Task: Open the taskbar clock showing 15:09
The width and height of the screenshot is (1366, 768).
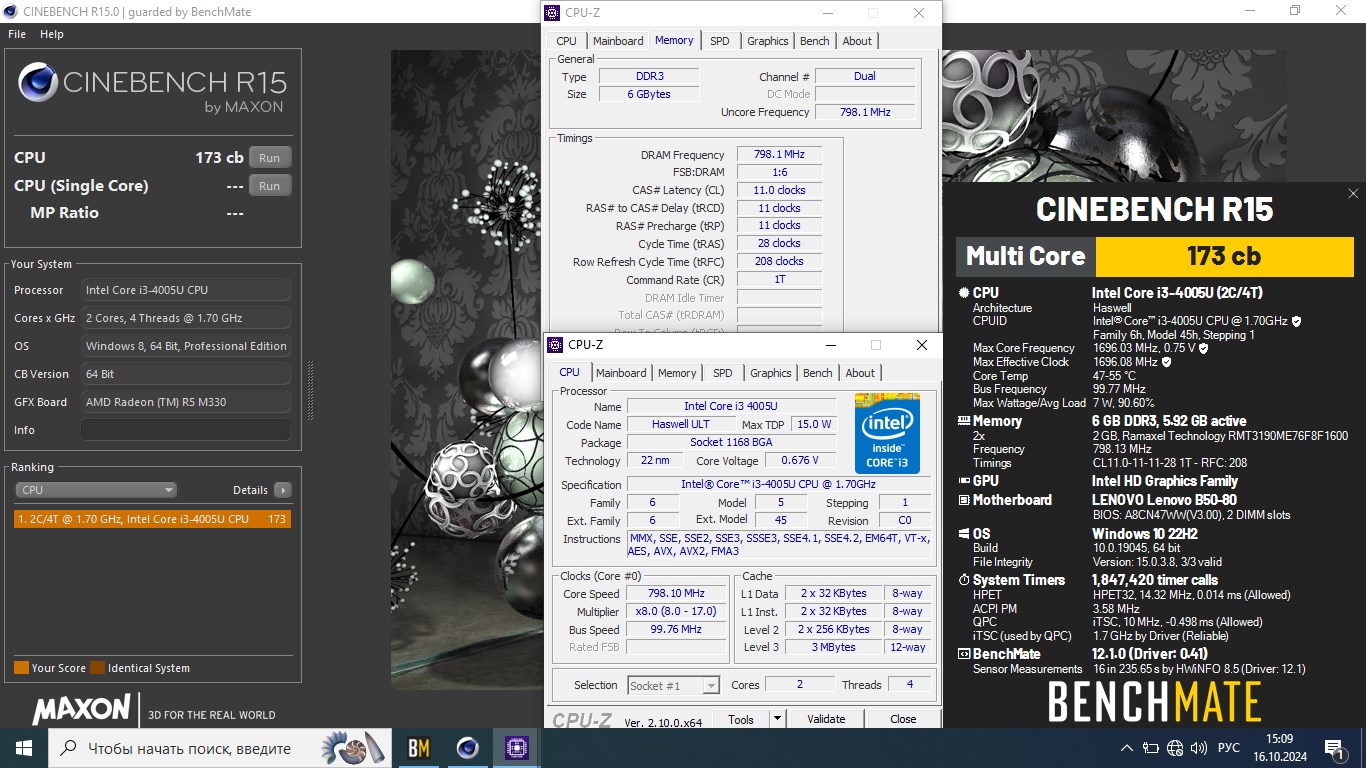Action: (1279, 748)
